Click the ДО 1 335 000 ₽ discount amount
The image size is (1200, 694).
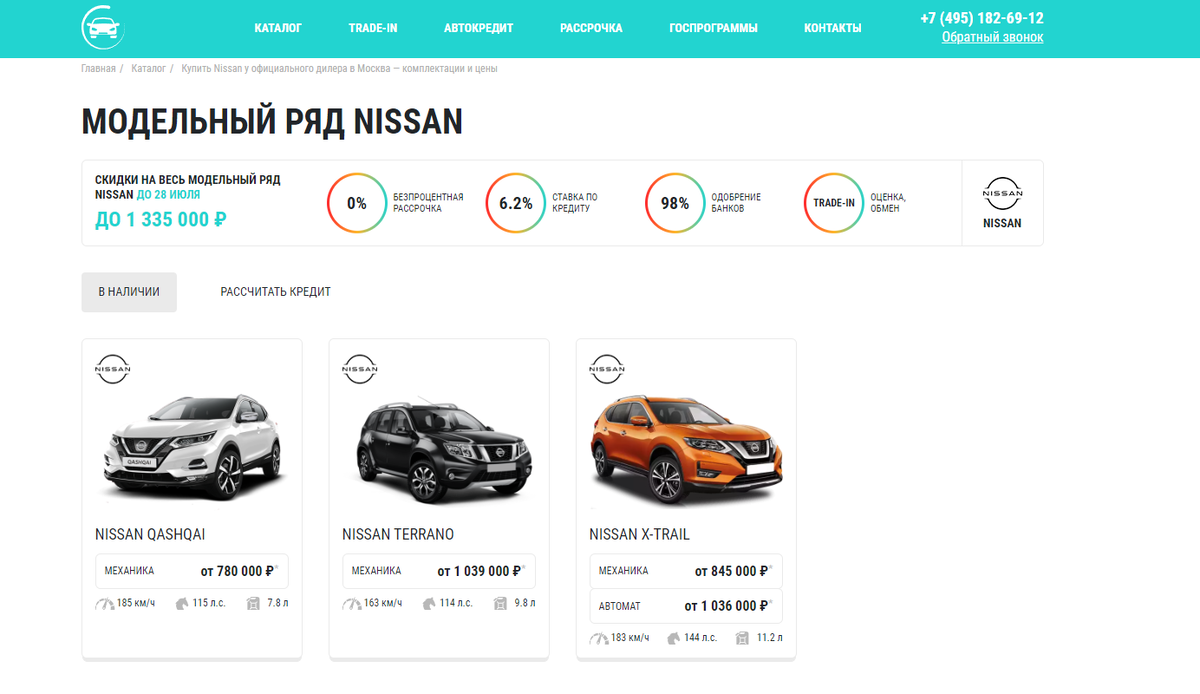click(x=161, y=219)
